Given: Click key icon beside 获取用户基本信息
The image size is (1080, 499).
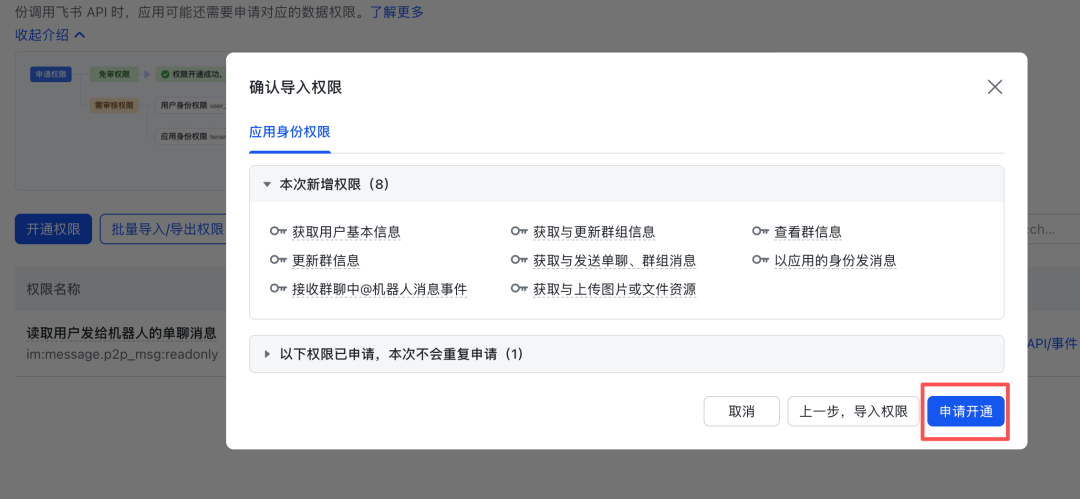Looking at the screenshot, I should coord(278,232).
